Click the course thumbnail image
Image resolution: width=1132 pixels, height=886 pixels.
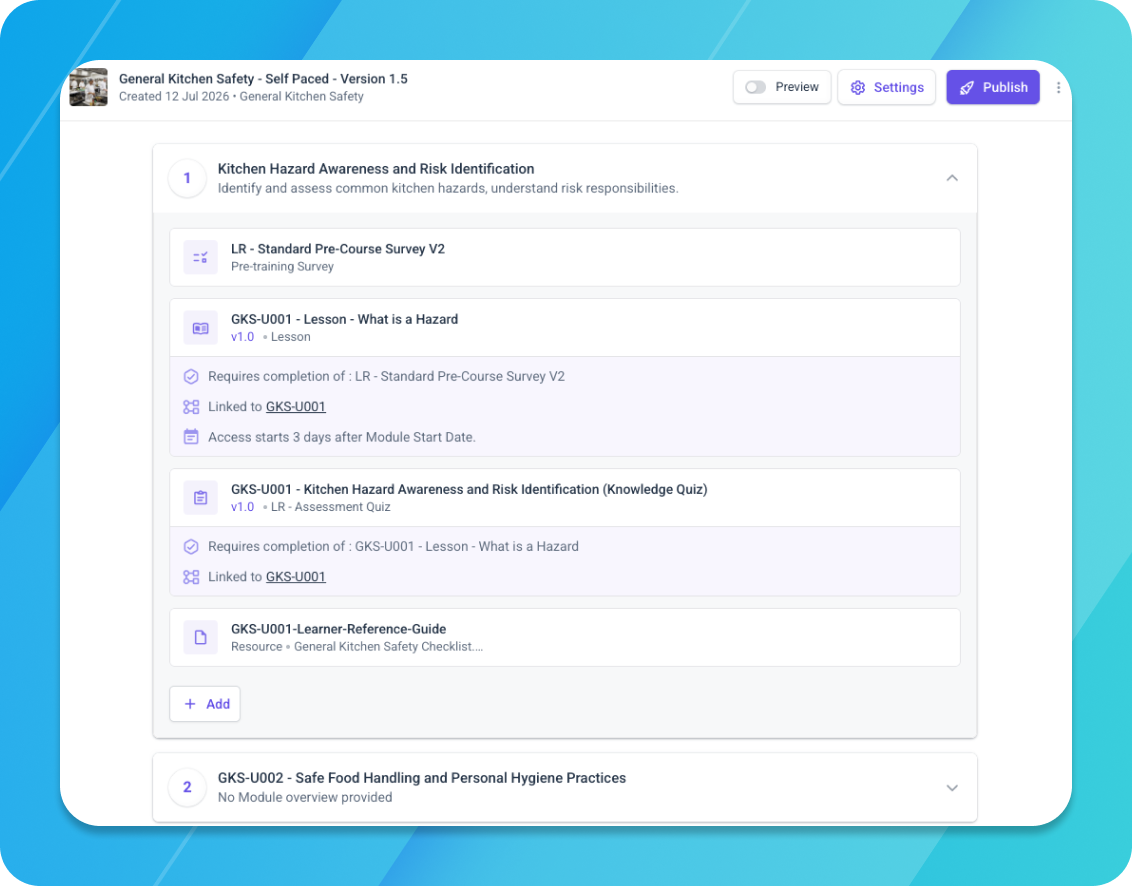(89, 87)
